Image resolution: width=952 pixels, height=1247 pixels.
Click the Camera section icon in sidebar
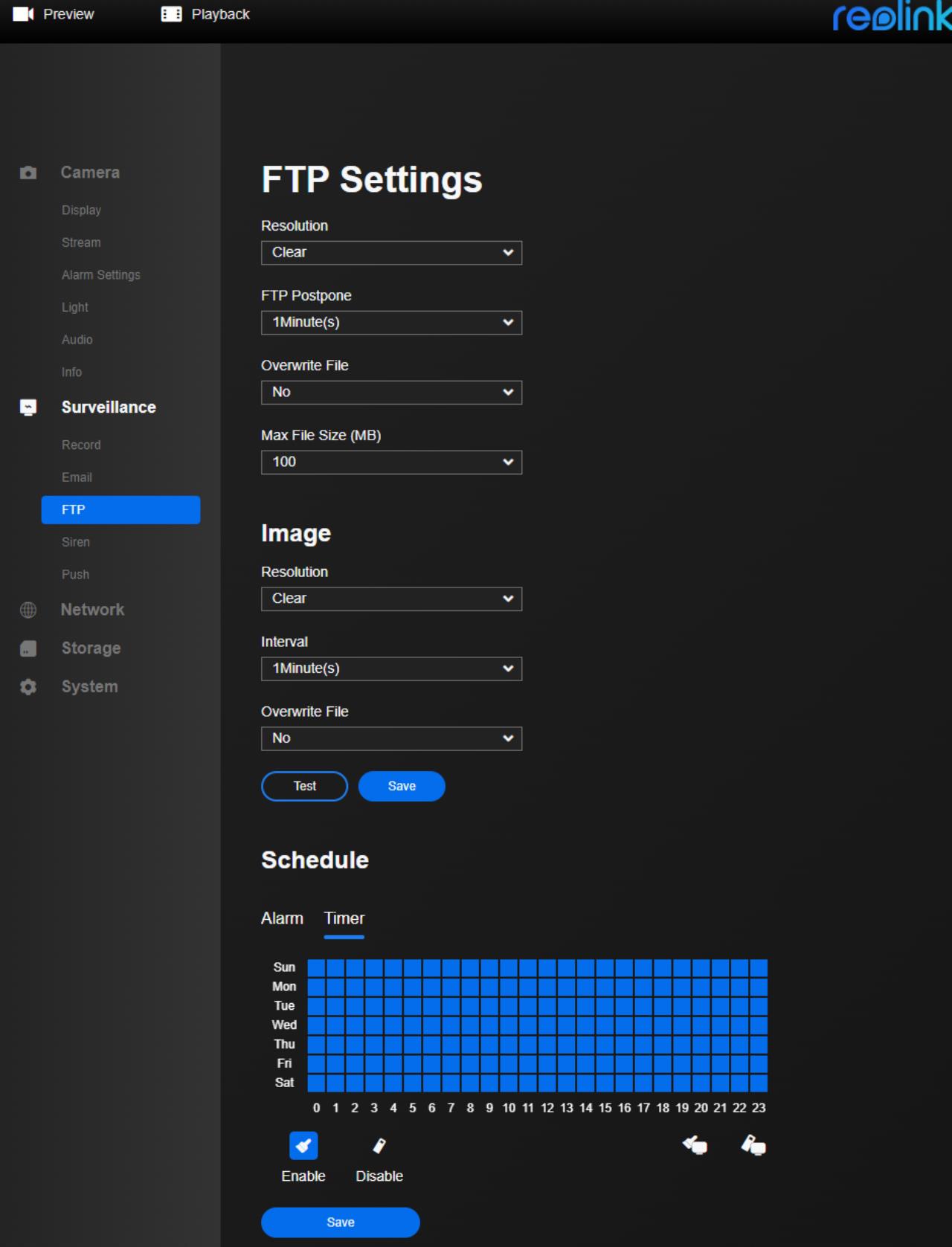[x=28, y=173]
